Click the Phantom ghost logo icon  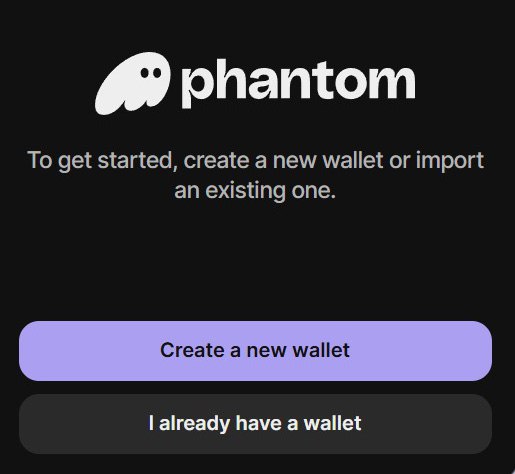pos(133,83)
